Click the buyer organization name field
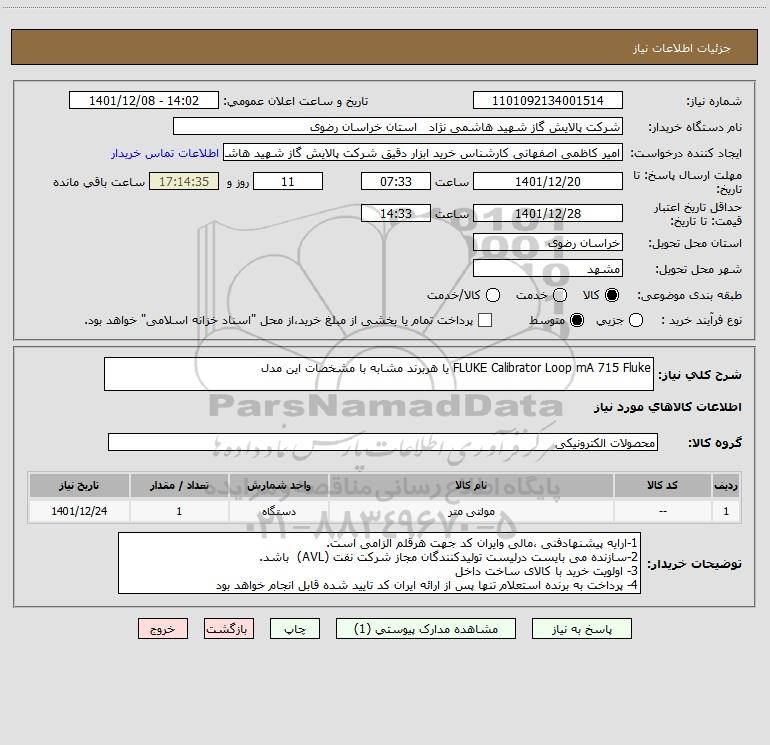Image resolution: width=770 pixels, height=745 pixels. tap(398, 127)
